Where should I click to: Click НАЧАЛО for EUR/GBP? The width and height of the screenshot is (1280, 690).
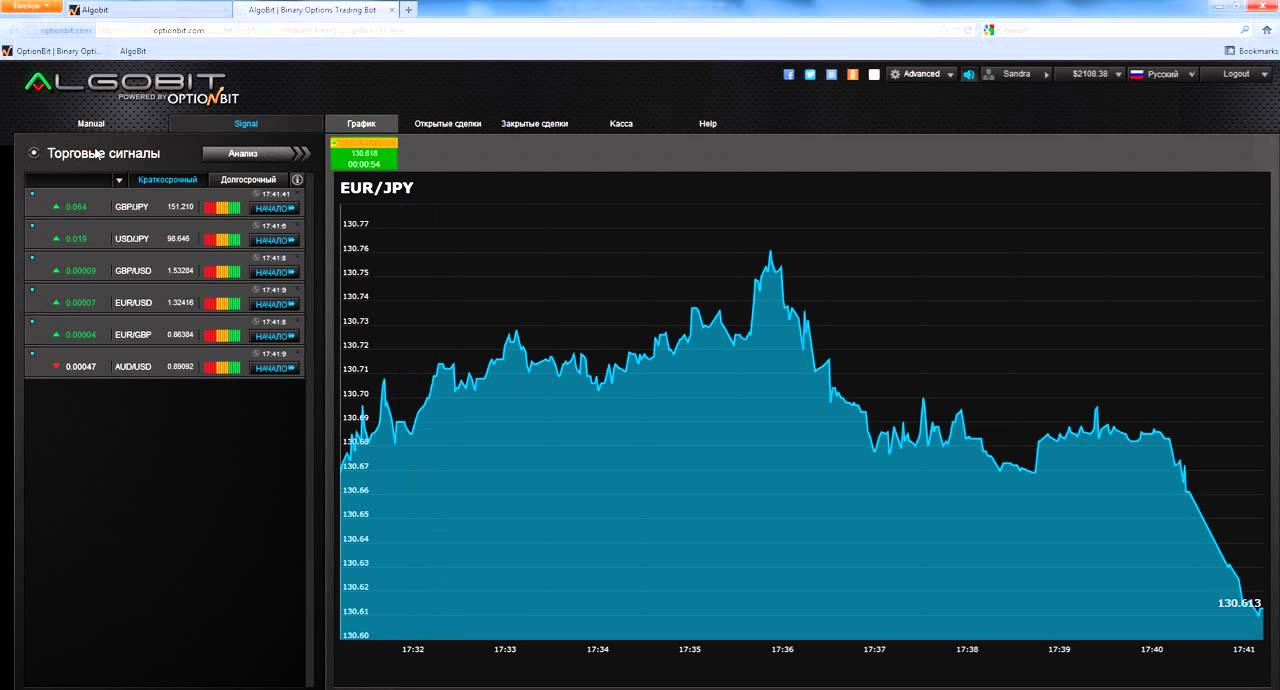[274, 336]
